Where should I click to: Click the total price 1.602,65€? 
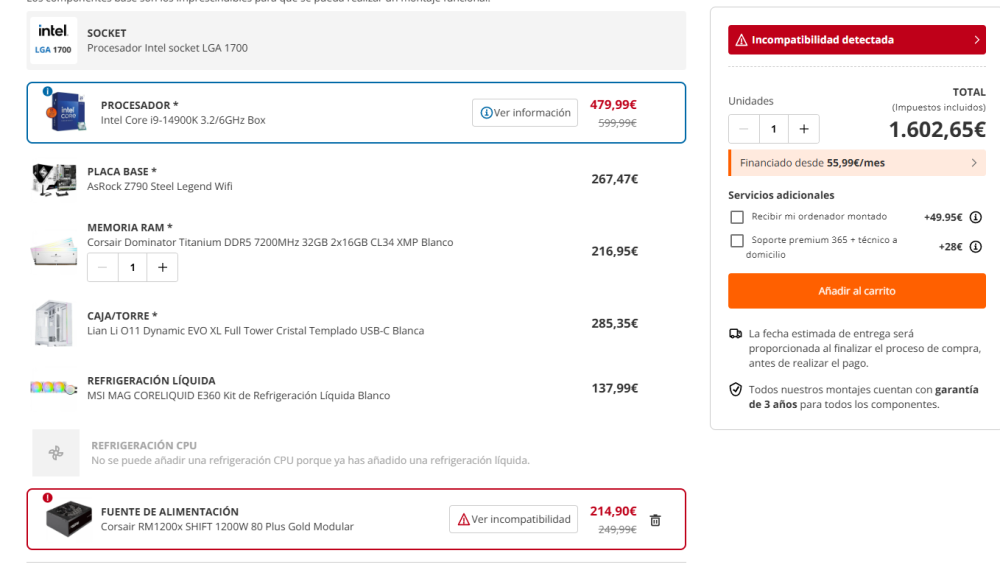coord(937,130)
